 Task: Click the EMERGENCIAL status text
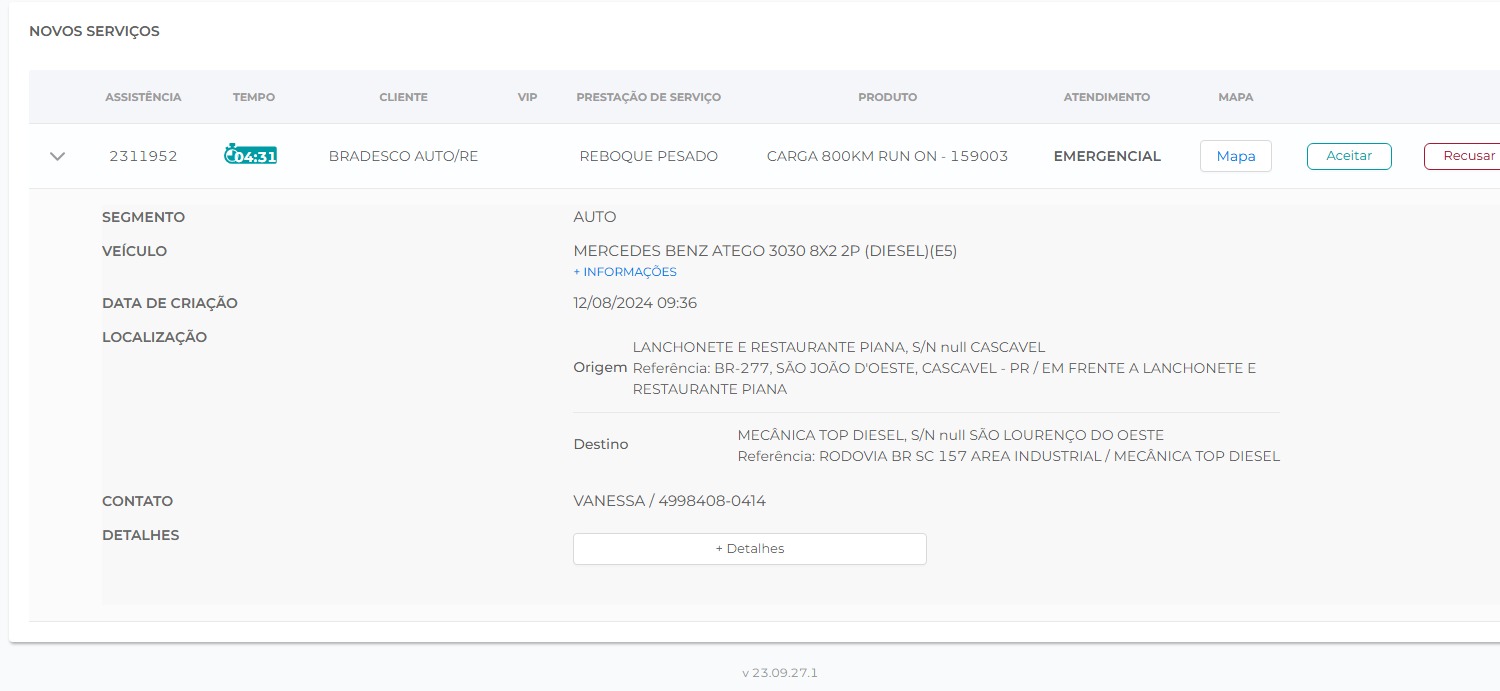point(1107,156)
